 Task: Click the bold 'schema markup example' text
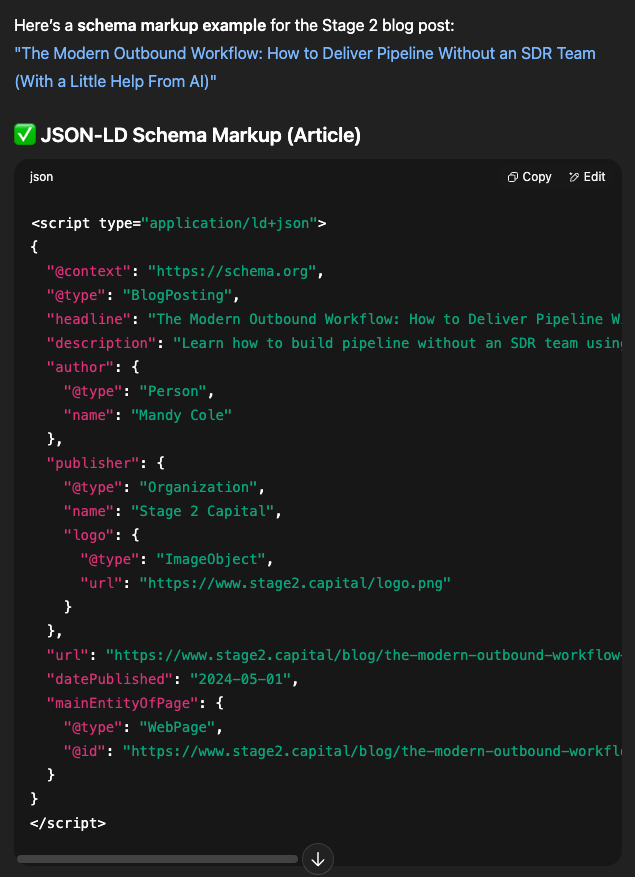coord(172,26)
